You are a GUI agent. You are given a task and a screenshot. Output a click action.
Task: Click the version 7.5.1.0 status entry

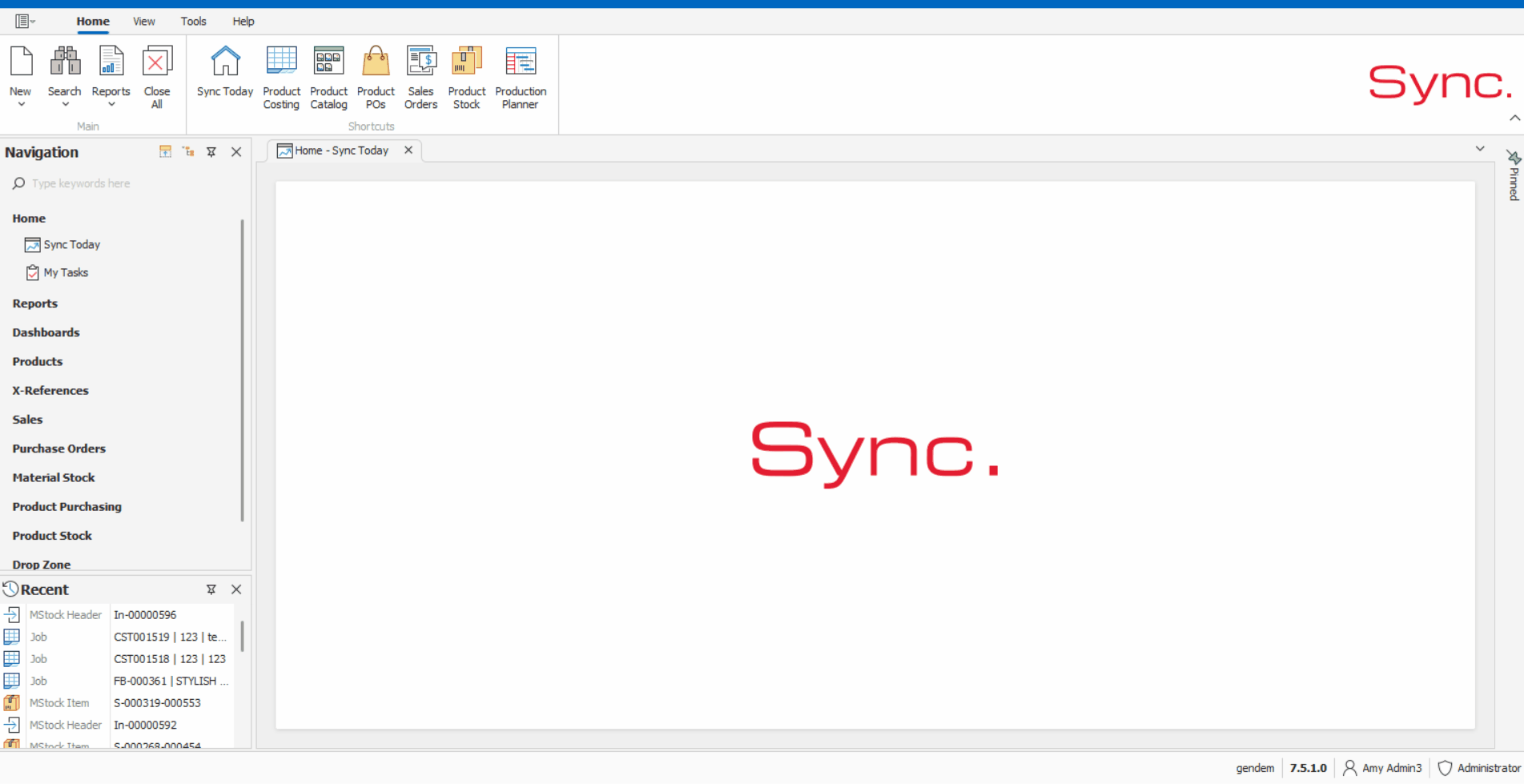coord(1308,768)
